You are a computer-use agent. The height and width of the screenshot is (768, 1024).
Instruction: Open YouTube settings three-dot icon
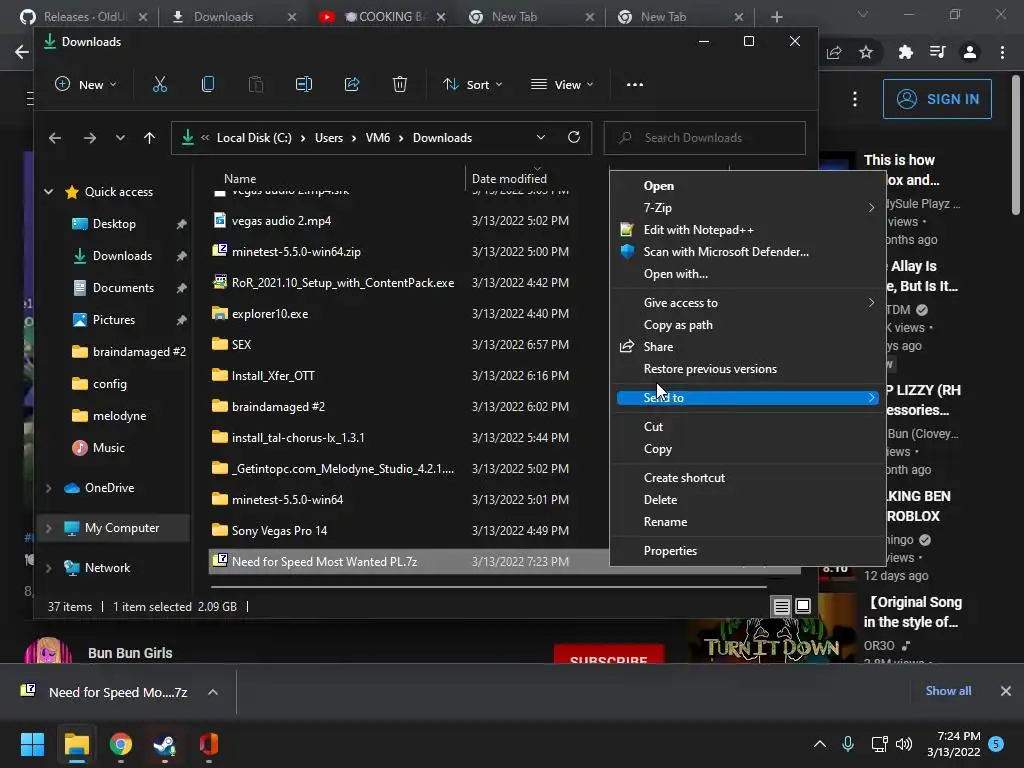(x=855, y=99)
